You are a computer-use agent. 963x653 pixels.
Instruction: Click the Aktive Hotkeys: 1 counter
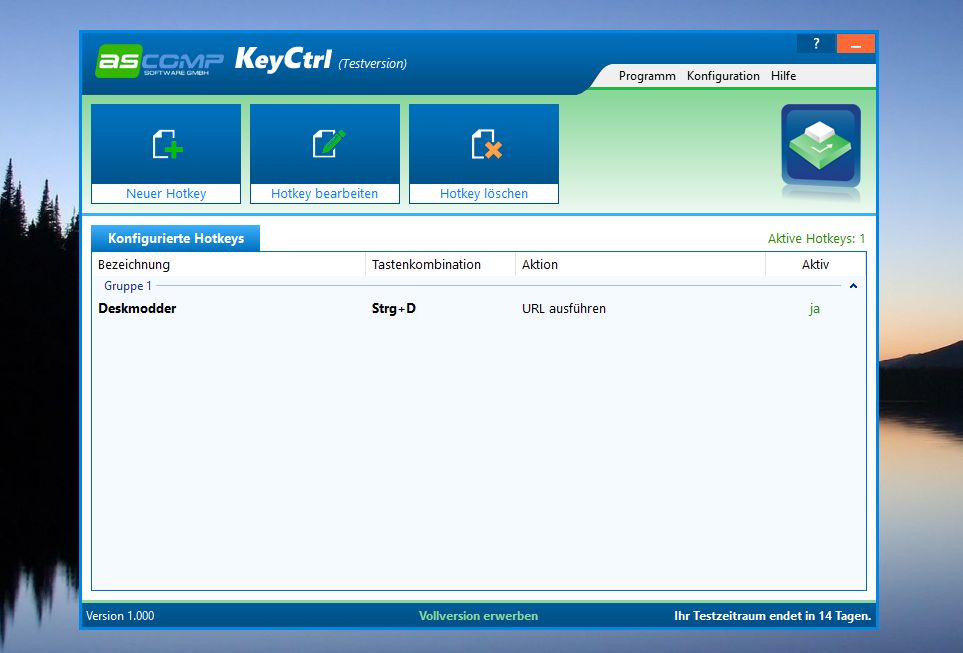click(816, 238)
